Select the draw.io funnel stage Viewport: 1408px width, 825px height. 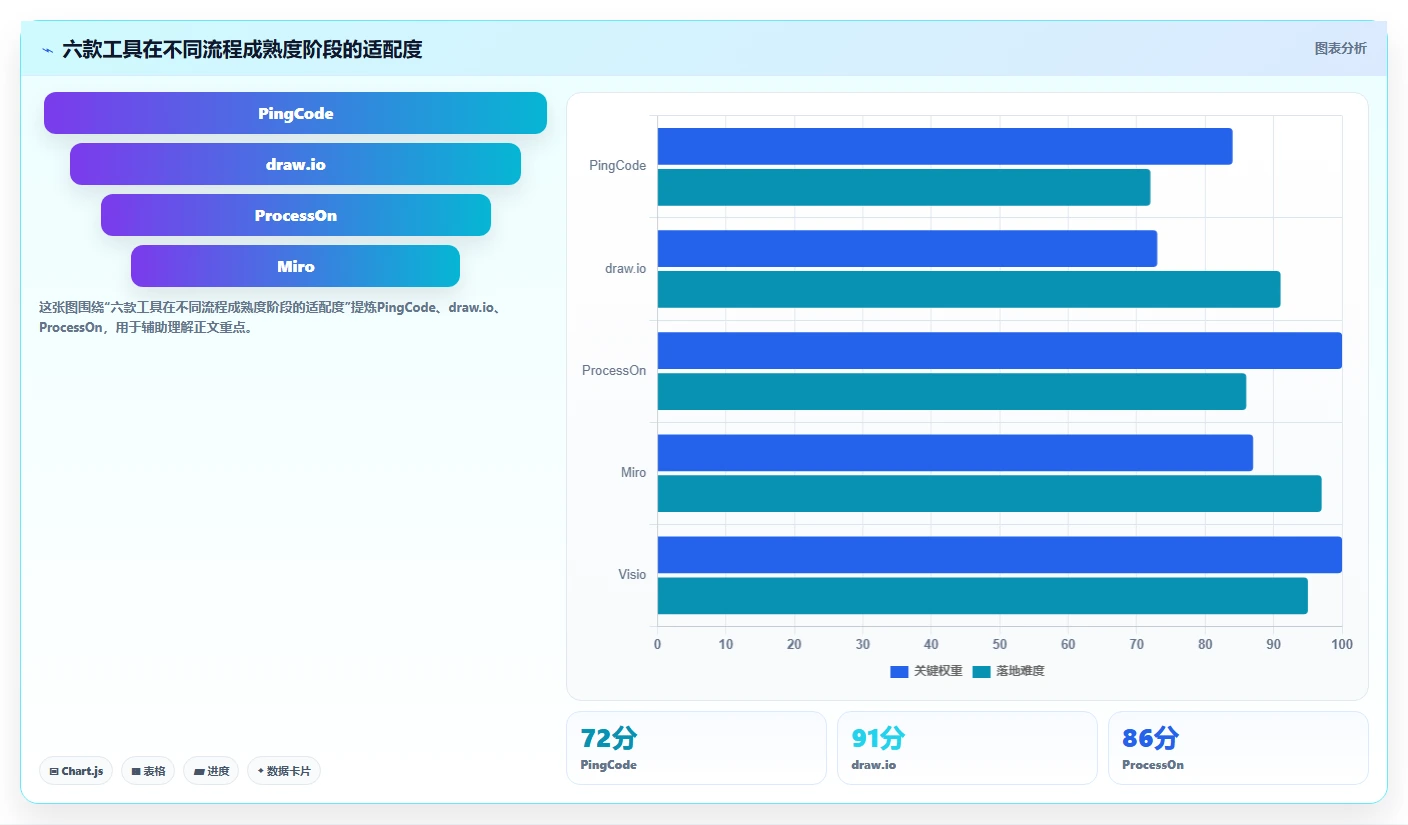295,164
